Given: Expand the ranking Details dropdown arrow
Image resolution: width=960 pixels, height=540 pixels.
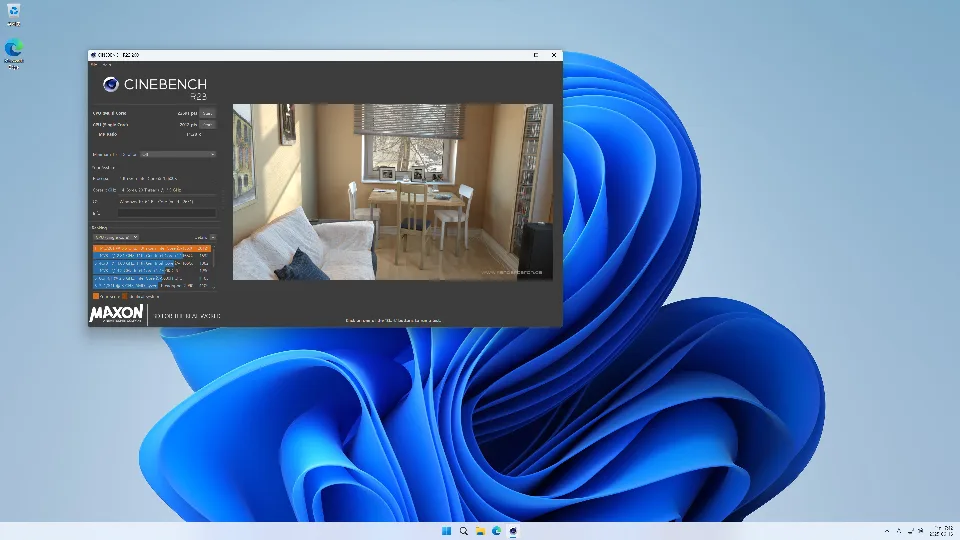Looking at the screenshot, I should tap(212, 237).
